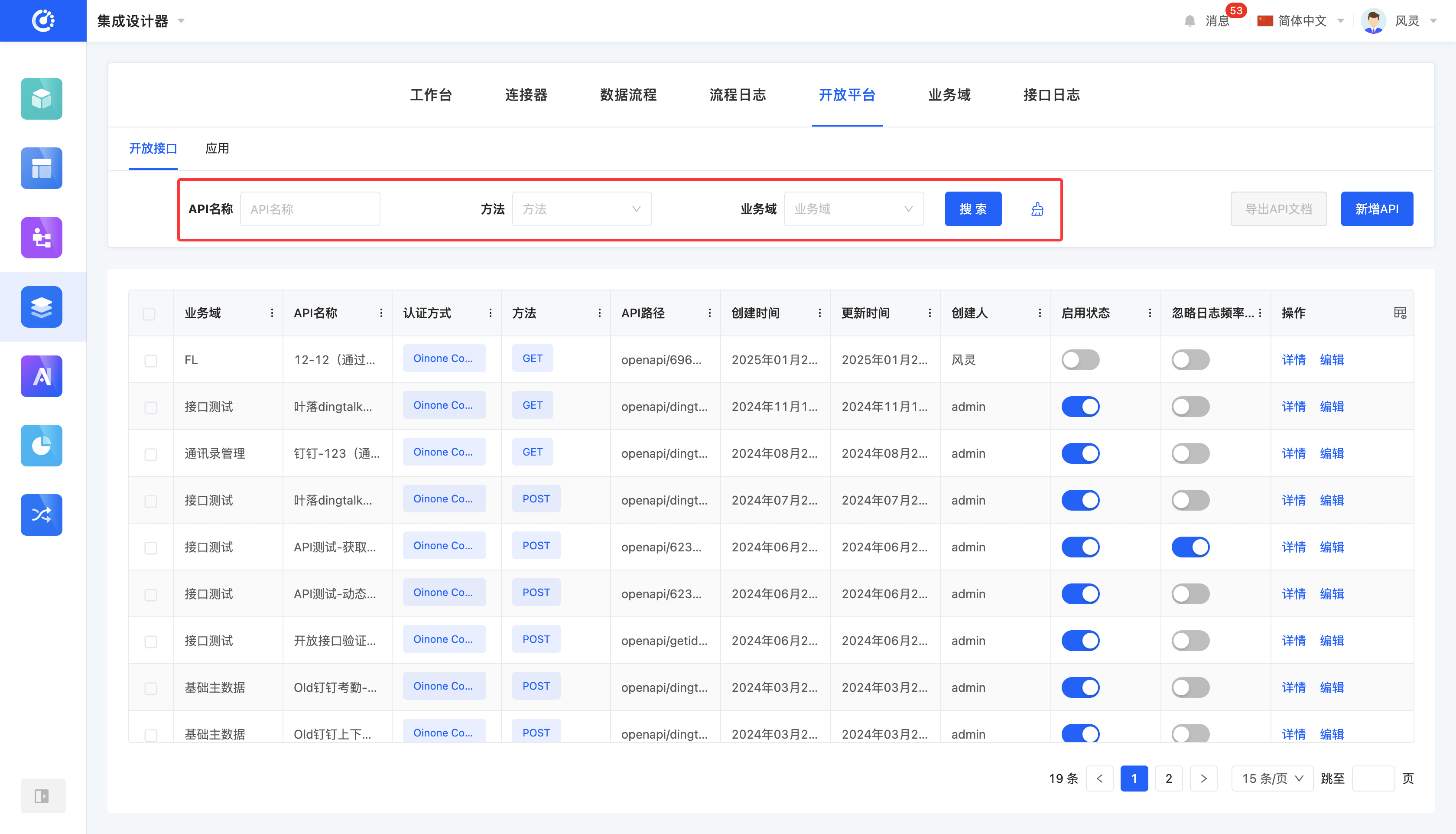Open the 15 条/页 page size dropdown
1456x834 pixels.
click(1272, 779)
